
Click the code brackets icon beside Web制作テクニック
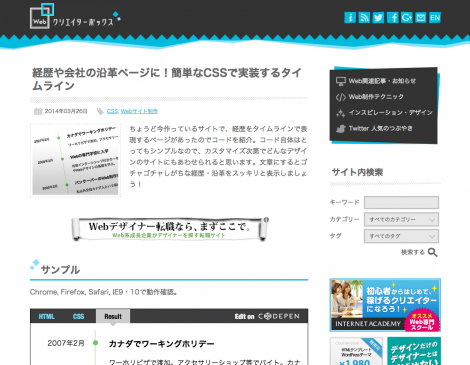point(341,97)
